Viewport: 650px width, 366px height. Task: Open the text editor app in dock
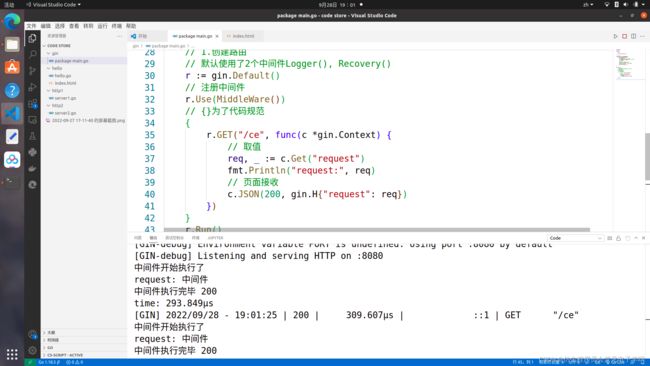click(12, 136)
